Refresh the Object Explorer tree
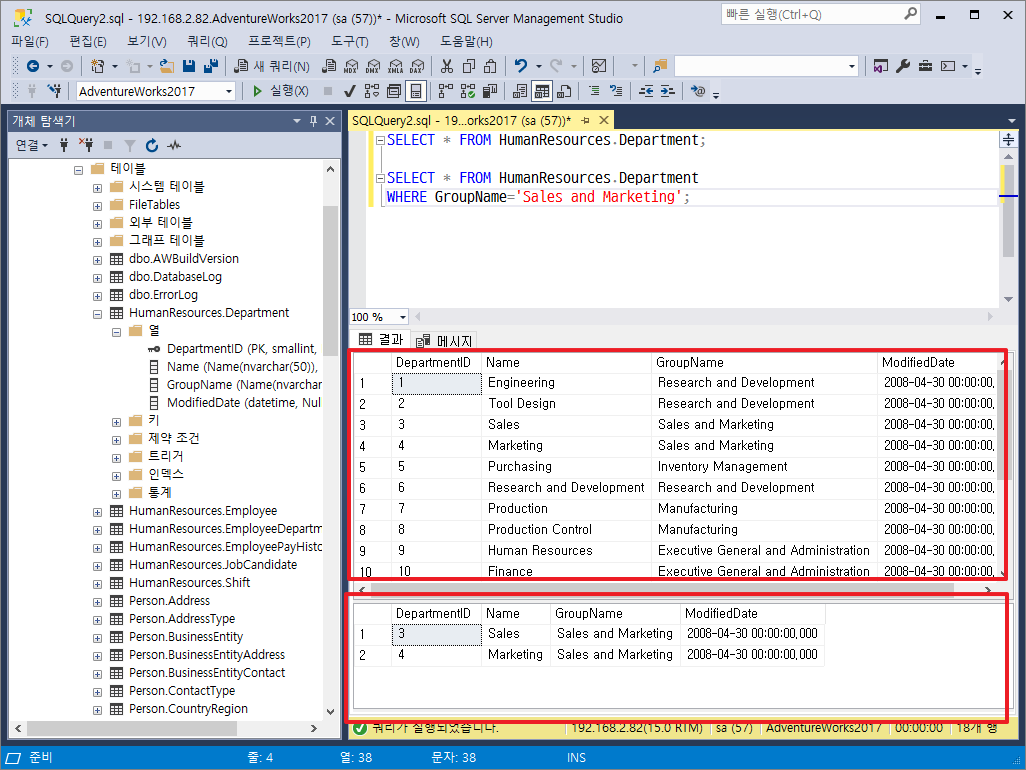 pyautogui.click(x=152, y=145)
